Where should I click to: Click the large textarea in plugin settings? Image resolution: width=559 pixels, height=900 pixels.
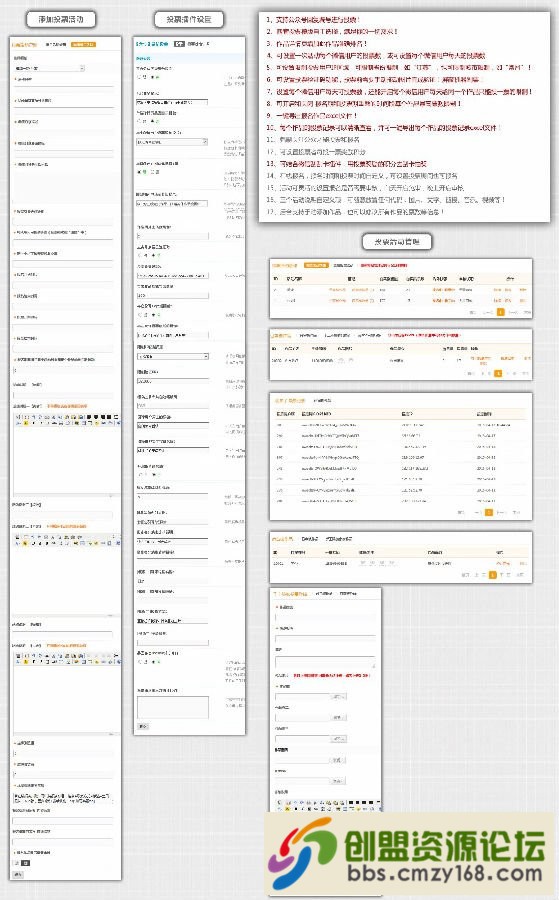(172, 707)
